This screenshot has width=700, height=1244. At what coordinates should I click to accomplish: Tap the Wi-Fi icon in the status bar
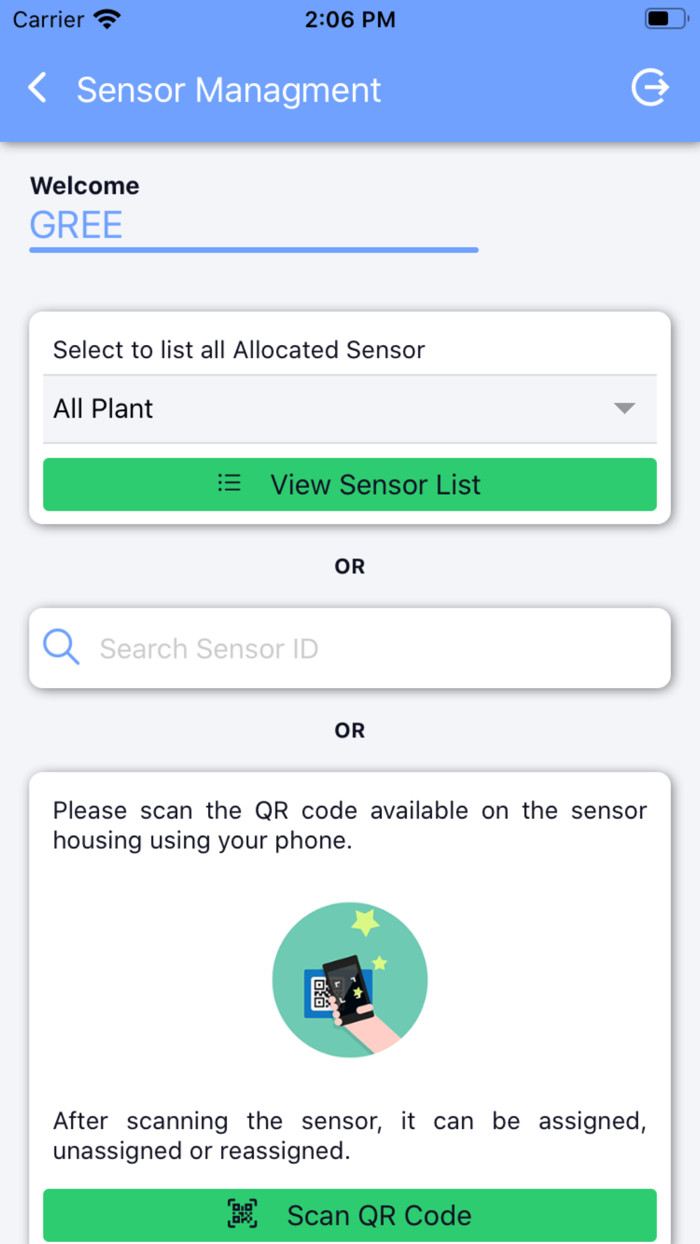pyautogui.click(x=105, y=19)
